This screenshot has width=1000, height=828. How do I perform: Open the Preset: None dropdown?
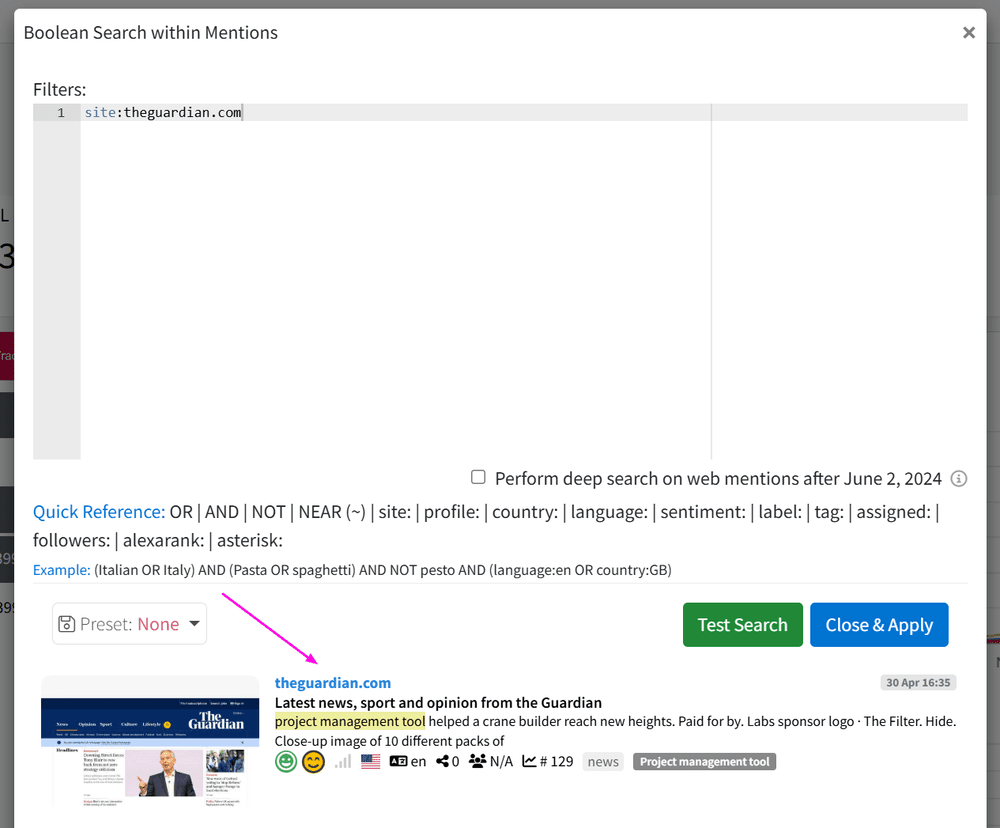coord(129,623)
